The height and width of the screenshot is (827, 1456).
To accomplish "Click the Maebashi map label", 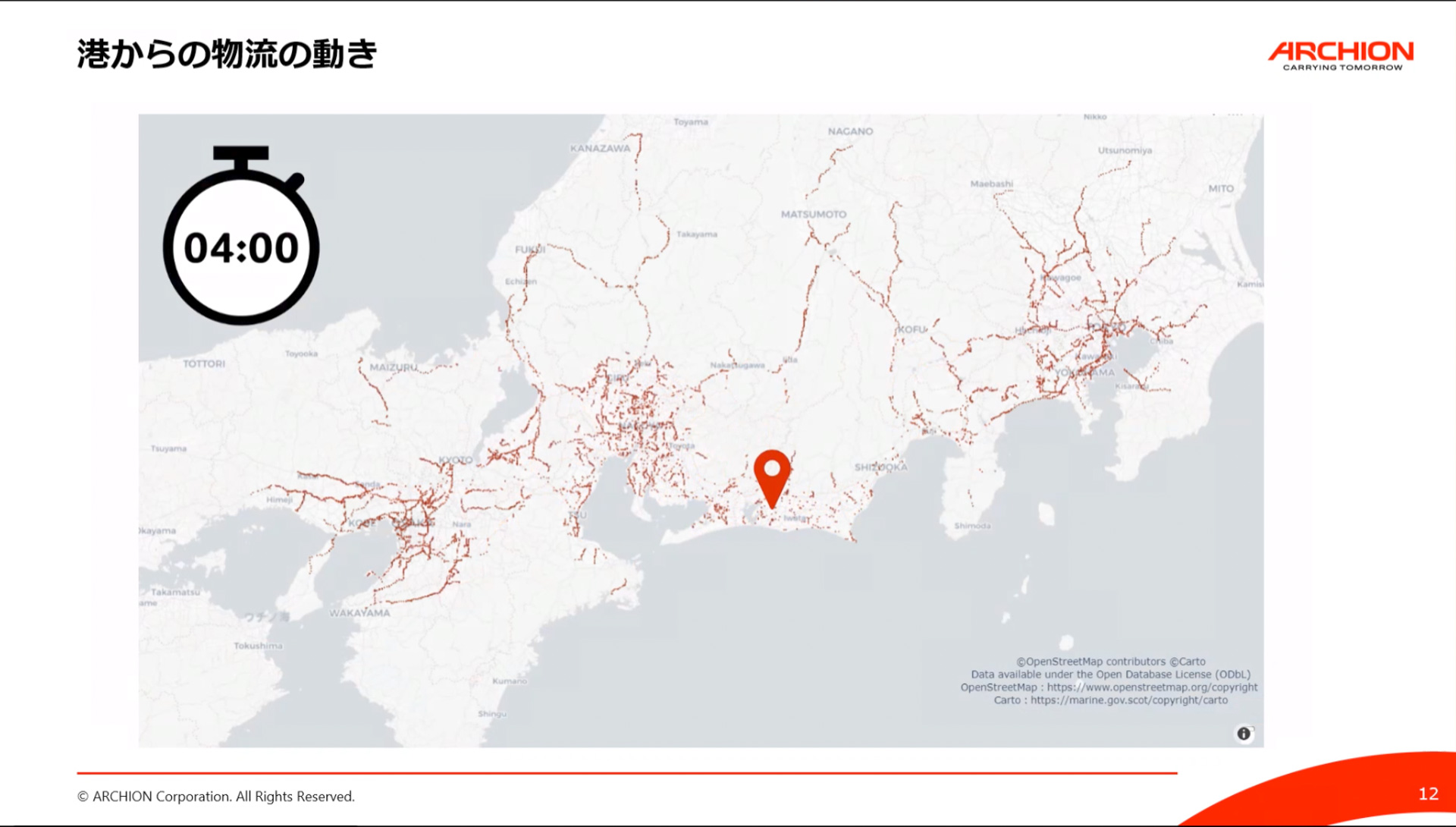I will tap(991, 184).
